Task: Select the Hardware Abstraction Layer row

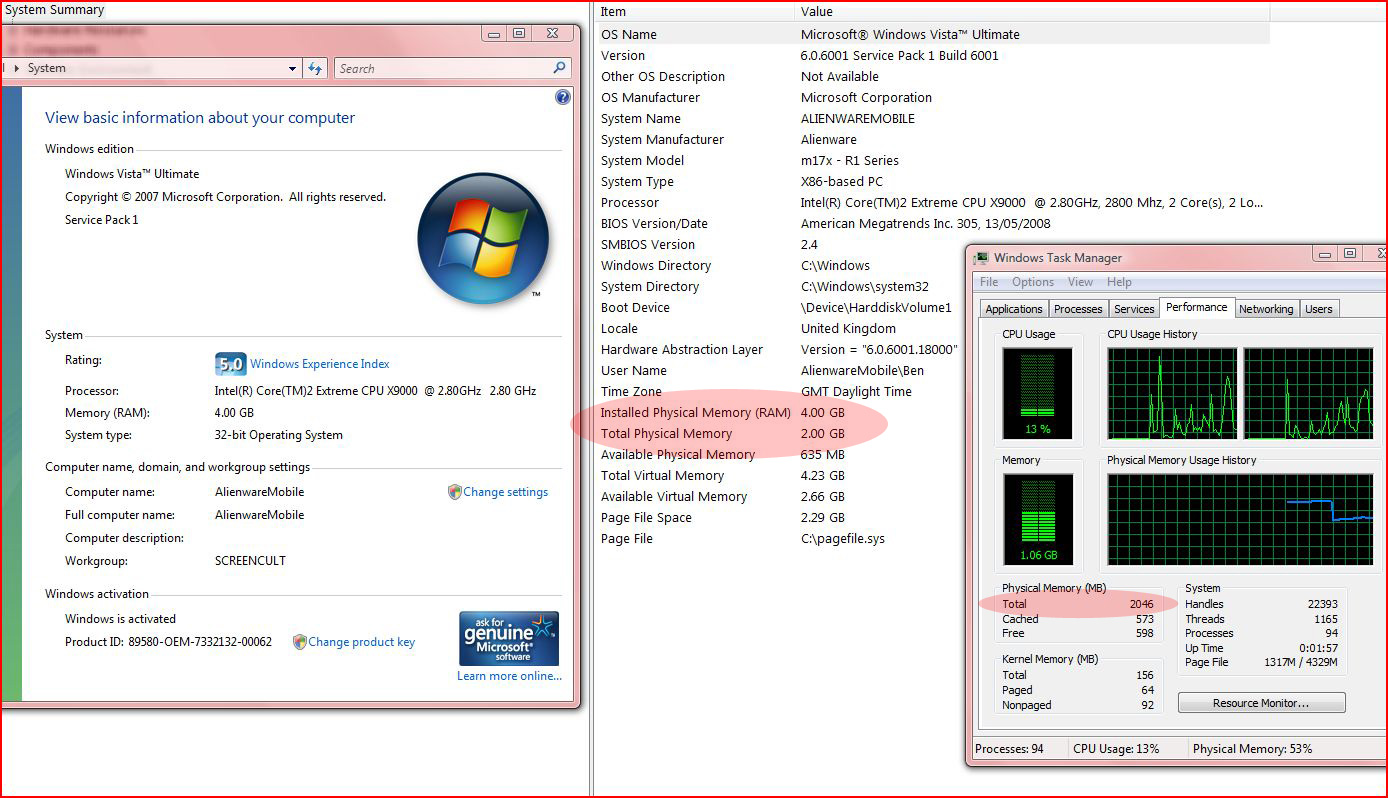Action: pos(781,349)
